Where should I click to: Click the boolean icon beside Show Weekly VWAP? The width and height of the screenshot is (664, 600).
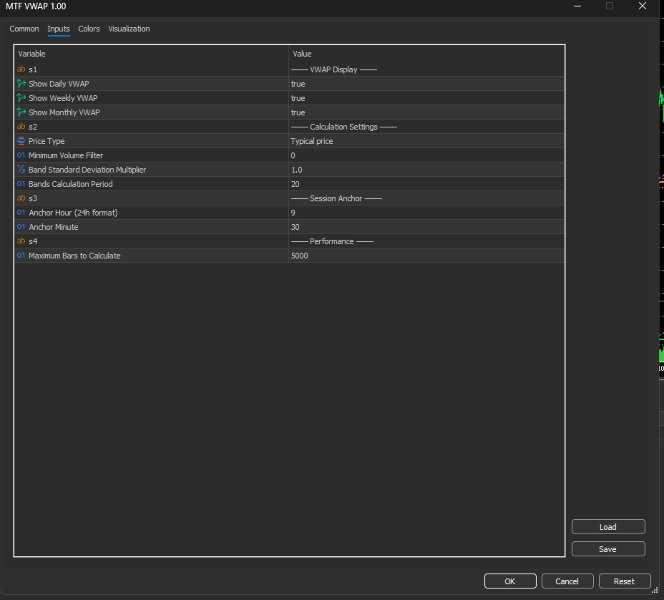(21, 98)
